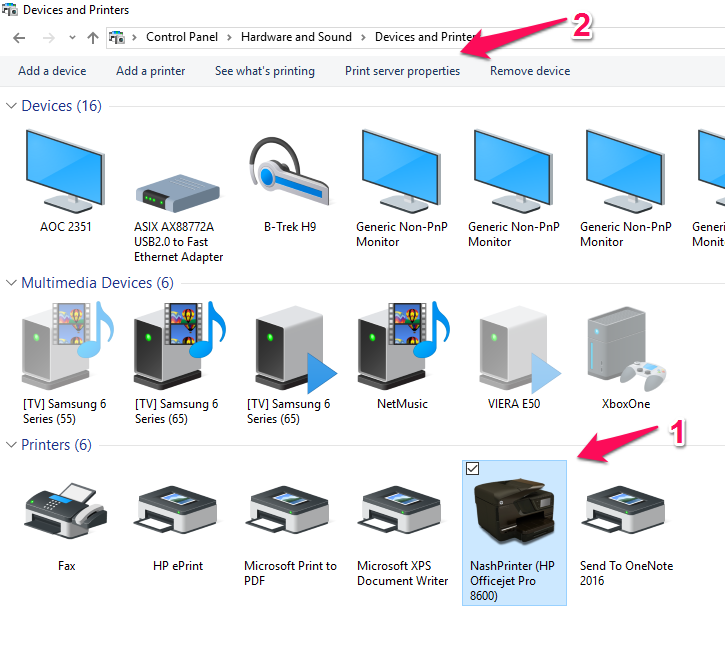Go forward with the Forward arrow

coord(49,37)
